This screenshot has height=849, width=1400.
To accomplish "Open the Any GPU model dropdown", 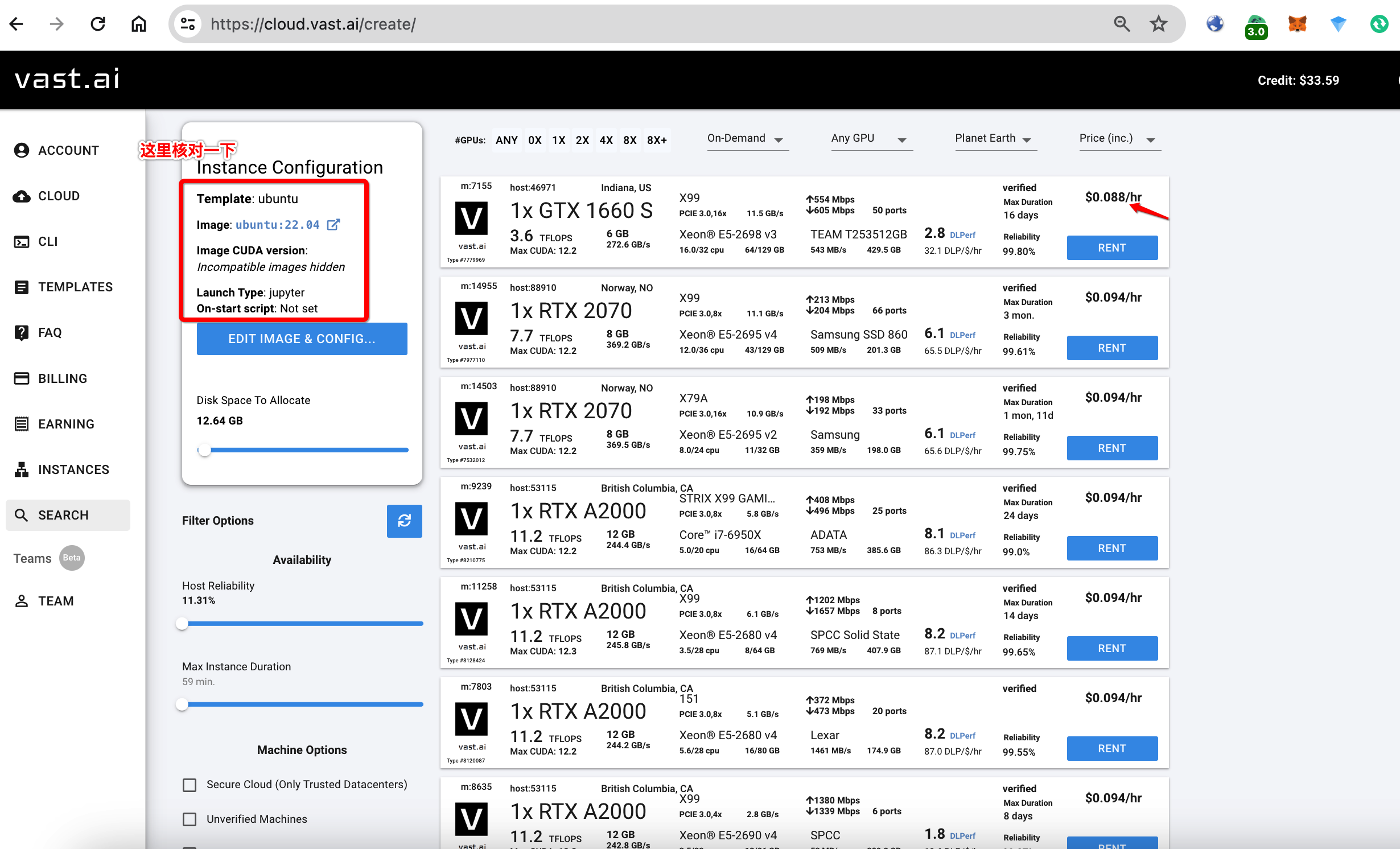I will pyautogui.click(x=871, y=139).
